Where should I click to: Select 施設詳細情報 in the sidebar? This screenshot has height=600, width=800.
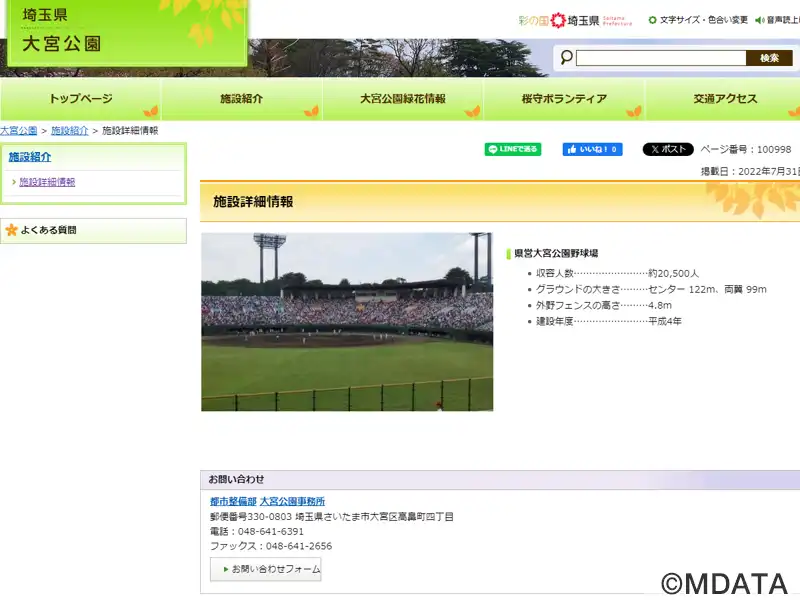(x=47, y=182)
